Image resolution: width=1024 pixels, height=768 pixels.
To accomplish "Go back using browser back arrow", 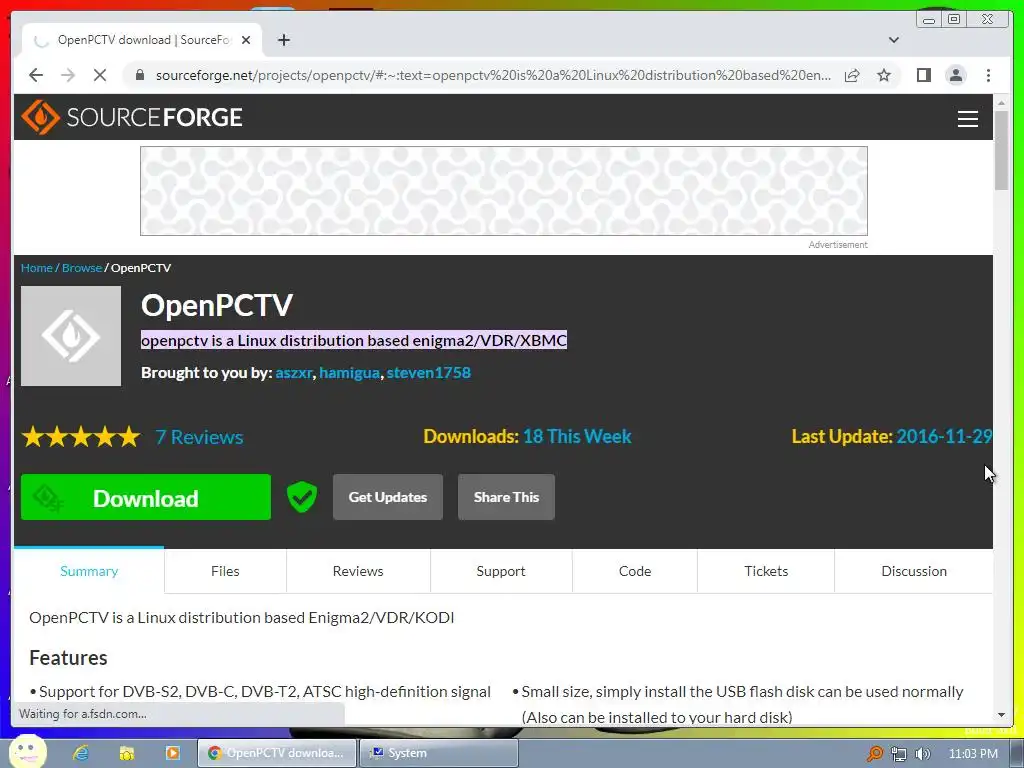I will point(36,75).
